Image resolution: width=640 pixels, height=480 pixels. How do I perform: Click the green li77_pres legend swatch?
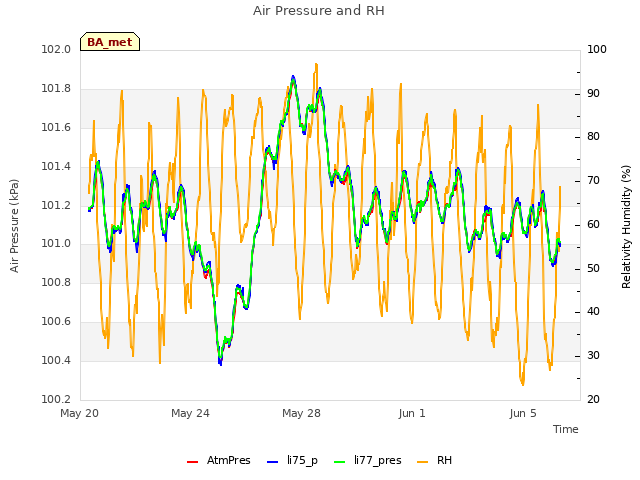point(339,462)
